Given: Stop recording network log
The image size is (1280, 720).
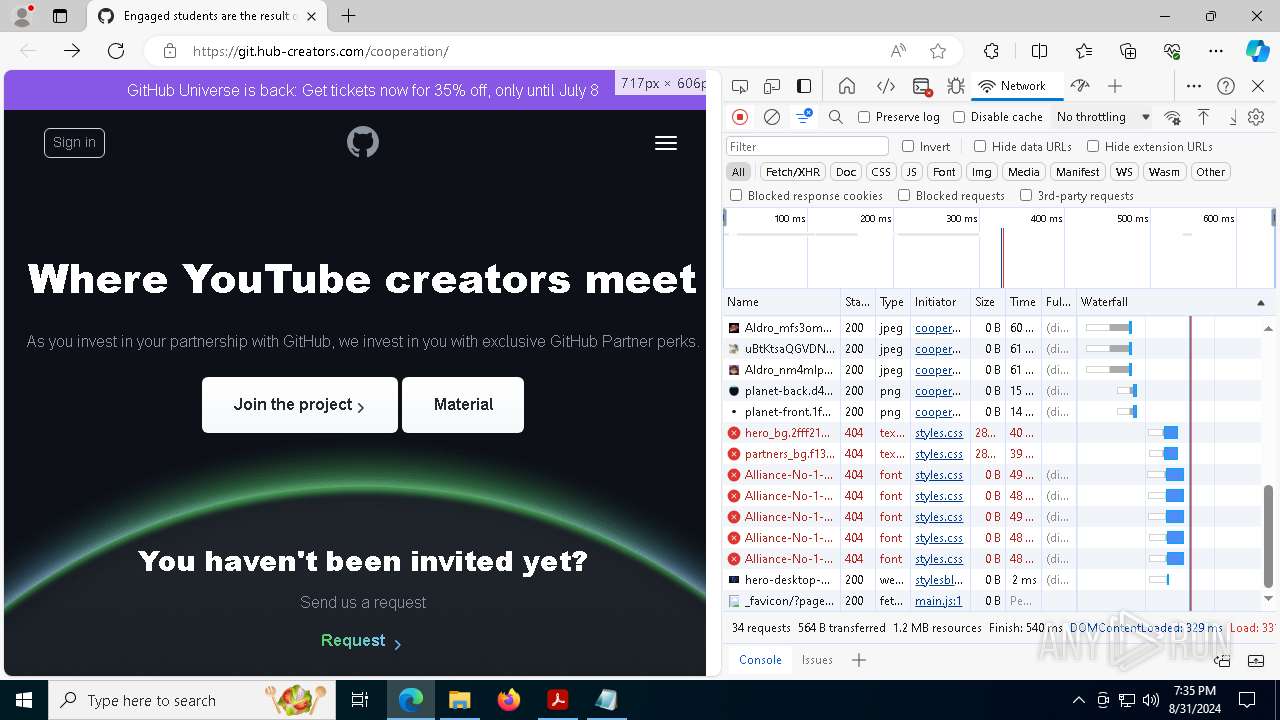Looking at the screenshot, I should click(740, 117).
